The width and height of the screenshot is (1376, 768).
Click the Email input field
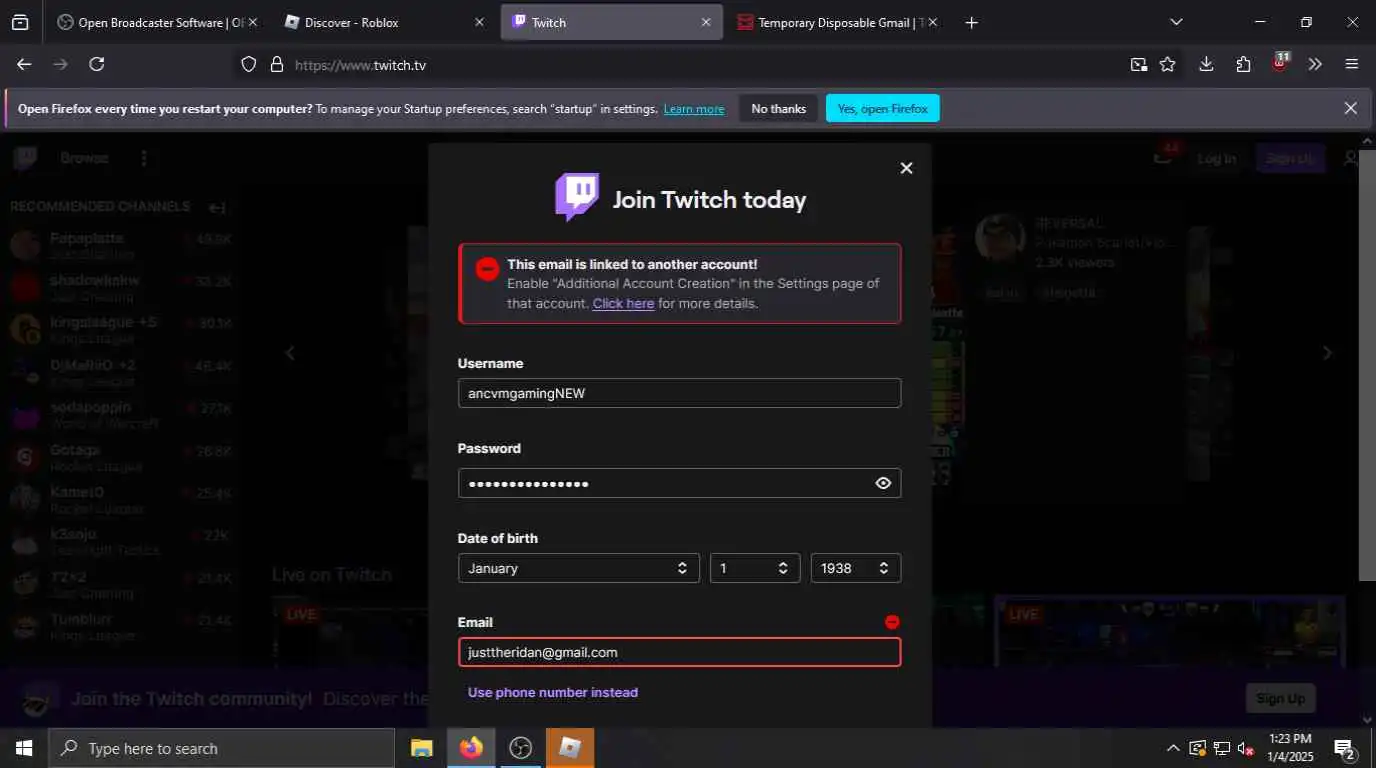pos(679,652)
